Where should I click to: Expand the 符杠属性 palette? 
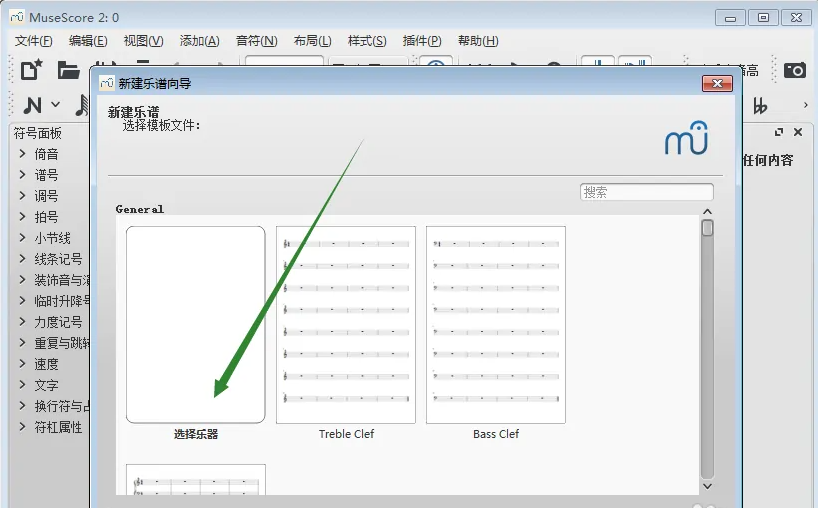pyautogui.click(x=22, y=427)
